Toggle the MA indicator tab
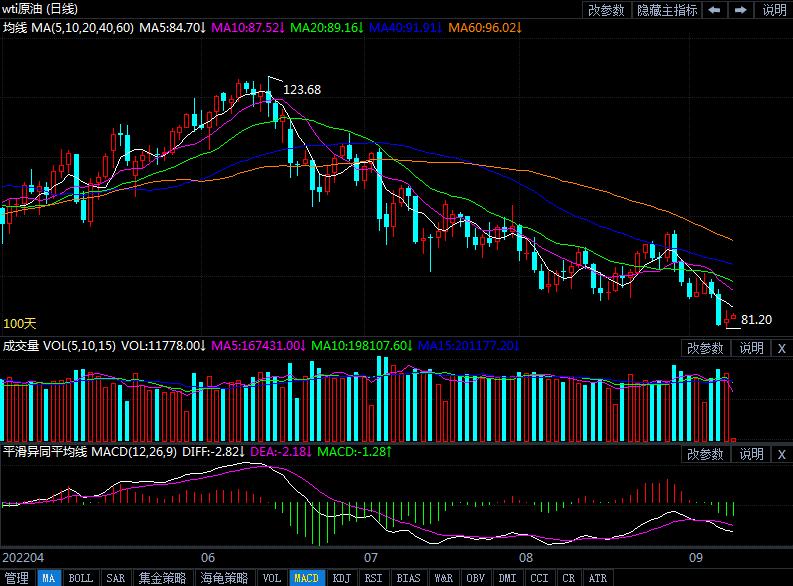The image size is (793, 586). (48, 578)
